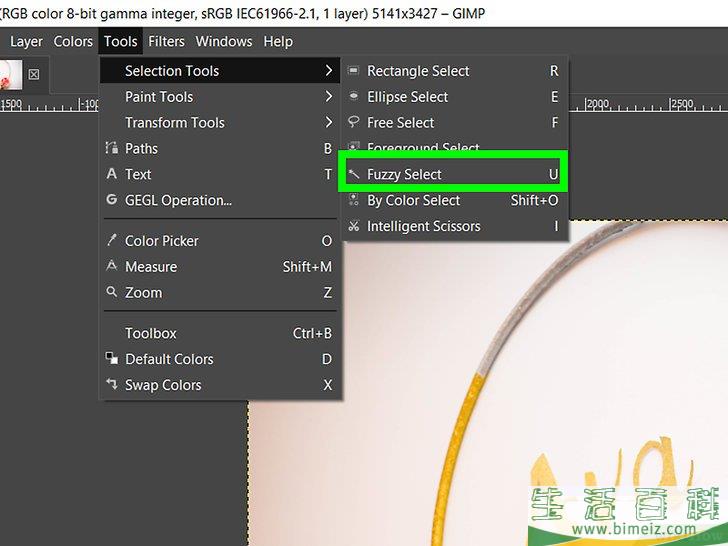
Task: Click the Color Picker eyedropper icon
Action: (112, 241)
